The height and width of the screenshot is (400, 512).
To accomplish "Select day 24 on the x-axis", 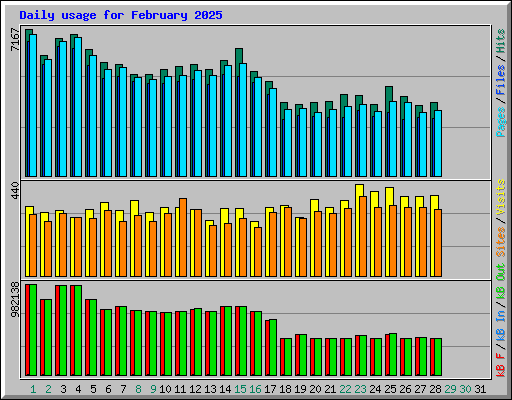I will click(x=375, y=389).
